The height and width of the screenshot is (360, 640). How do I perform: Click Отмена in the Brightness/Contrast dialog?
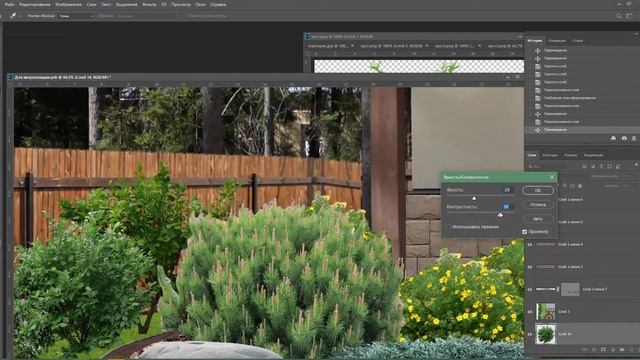coord(538,204)
